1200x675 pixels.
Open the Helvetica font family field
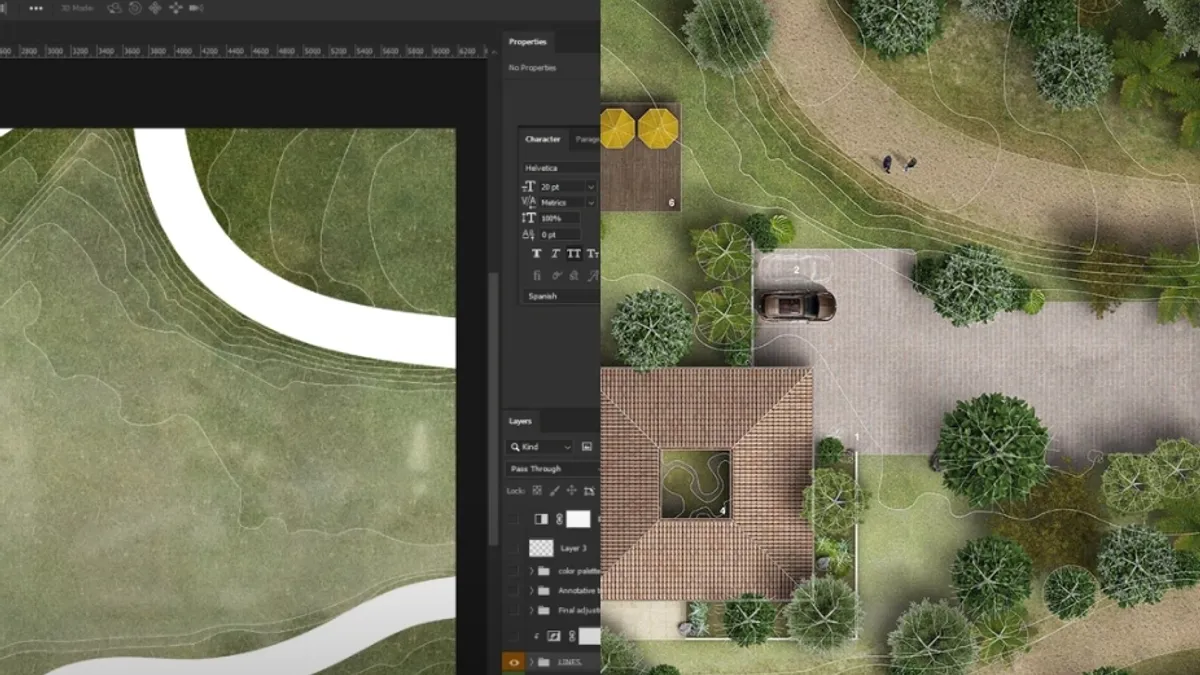(560, 168)
